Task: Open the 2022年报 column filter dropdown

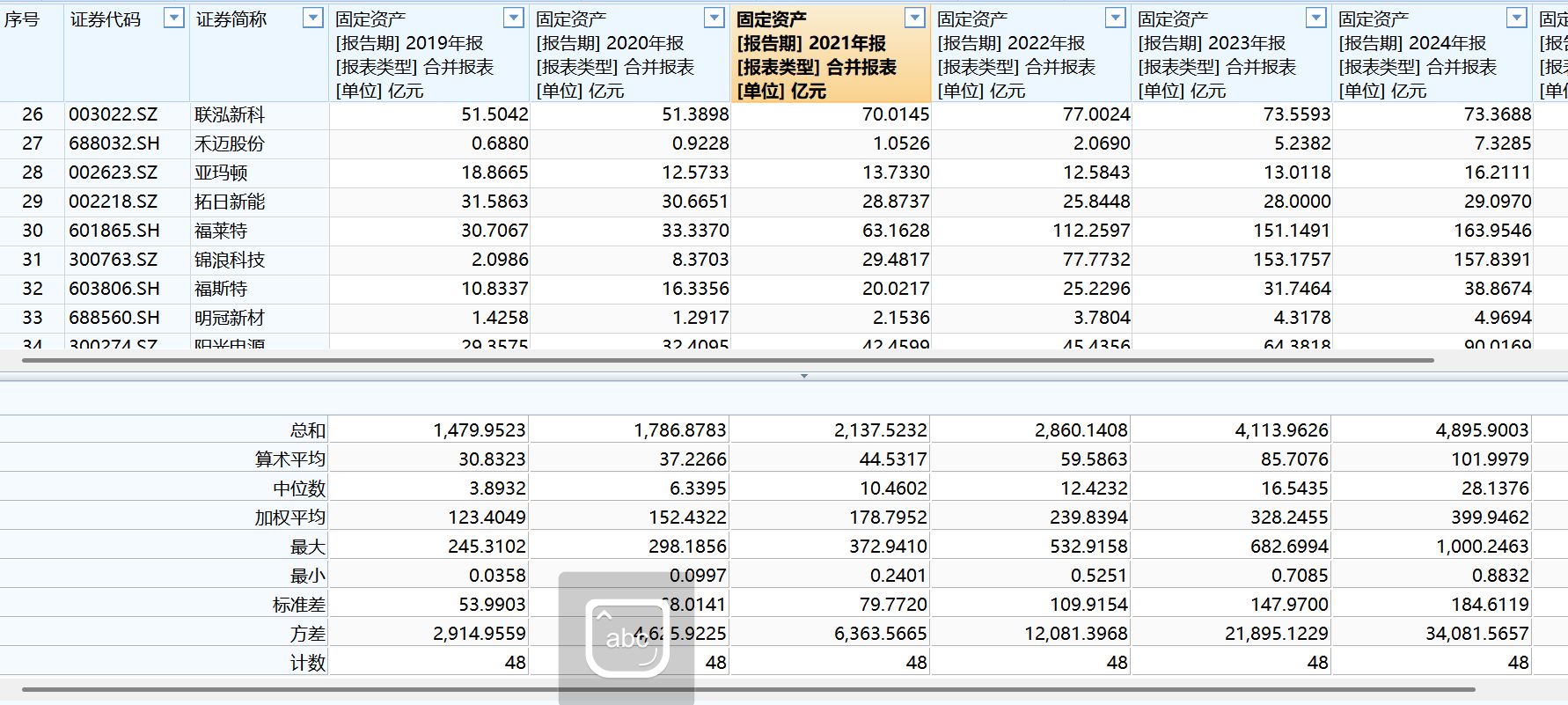Action: (x=1116, y=18)
